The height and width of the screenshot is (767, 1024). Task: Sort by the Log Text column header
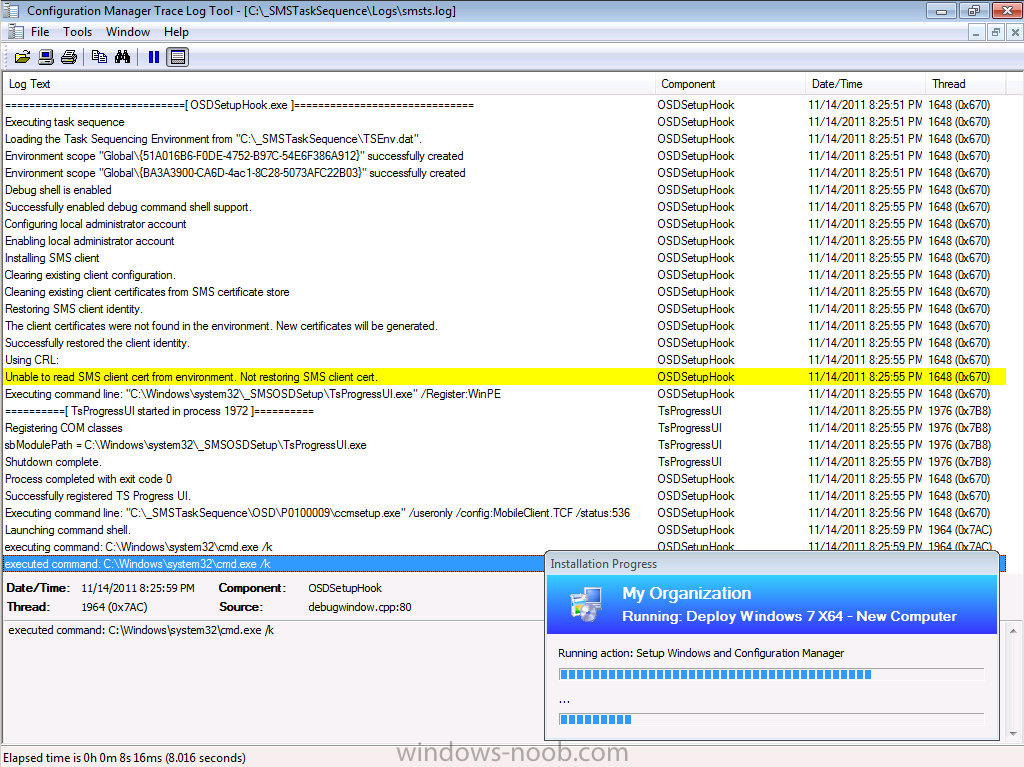pos(330,84)
